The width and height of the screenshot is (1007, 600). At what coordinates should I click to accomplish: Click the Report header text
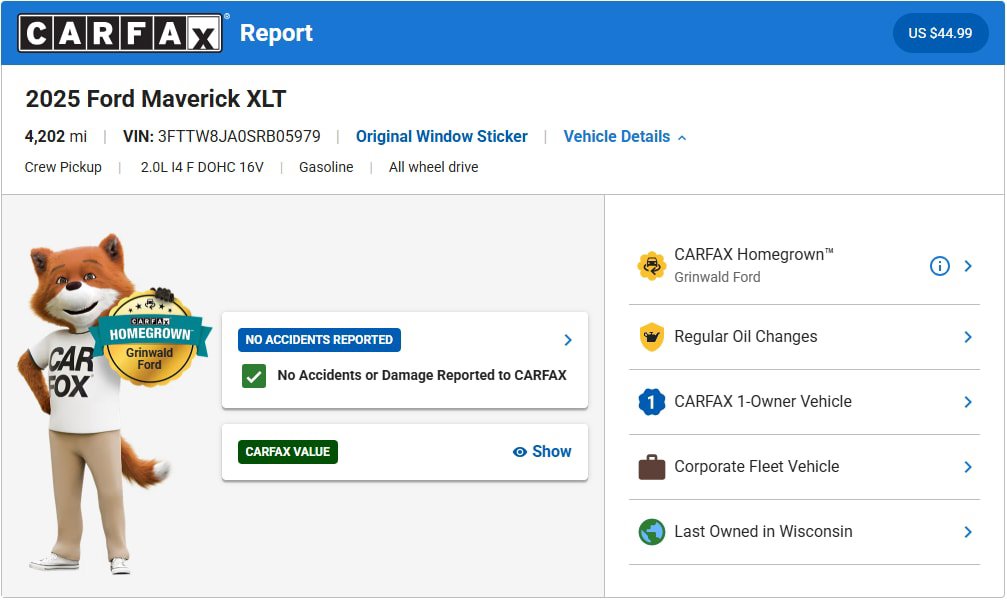point(276,33)
